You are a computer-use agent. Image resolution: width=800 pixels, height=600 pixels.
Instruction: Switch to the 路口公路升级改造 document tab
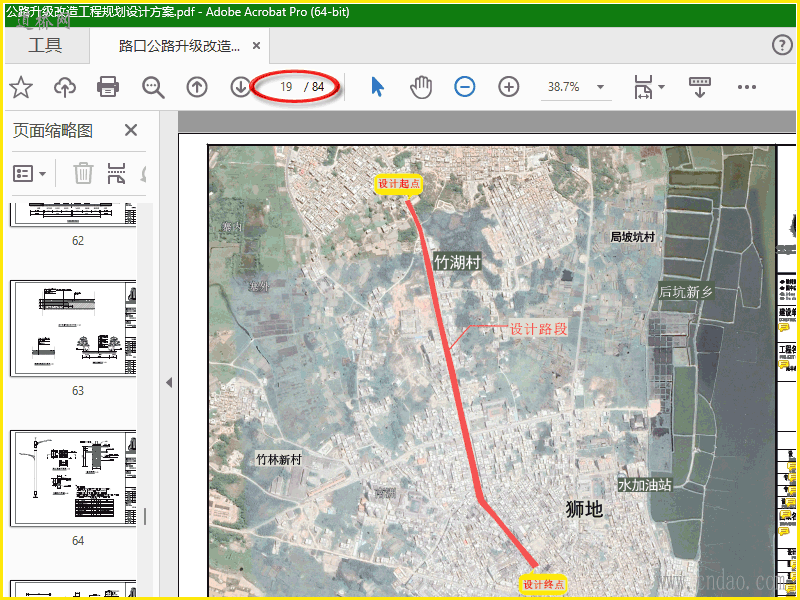[179, 46]
